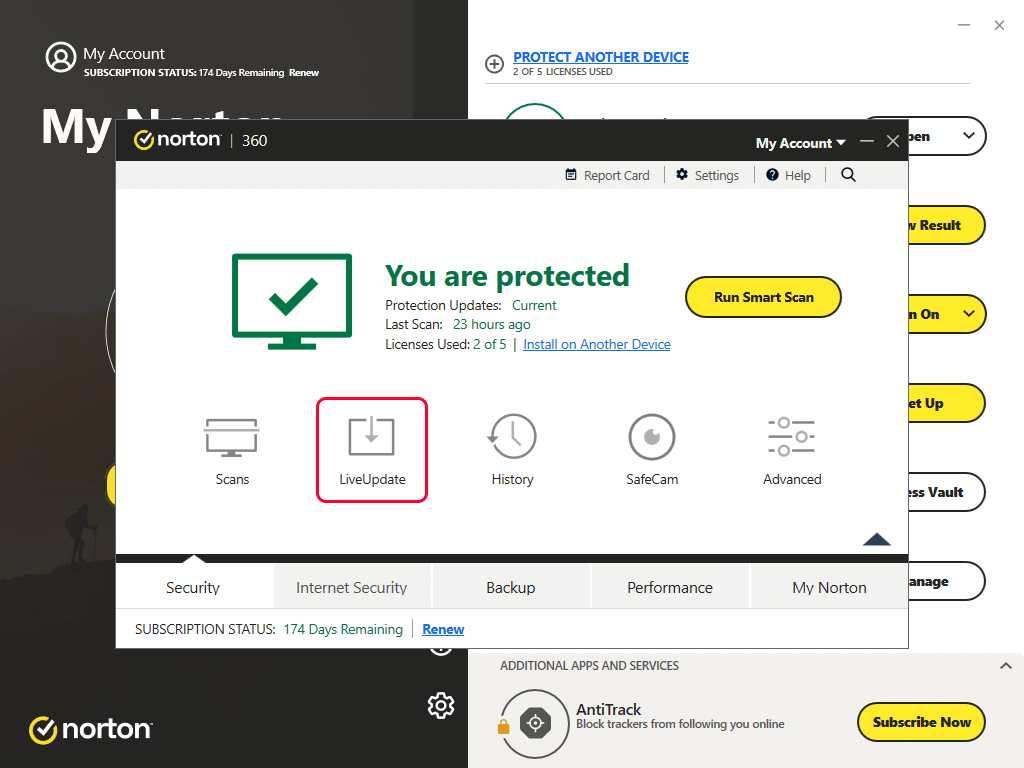This screenshot has height=768, width=1024.
Task: Switch to the Internet Security tab
Action: (352, 587)
